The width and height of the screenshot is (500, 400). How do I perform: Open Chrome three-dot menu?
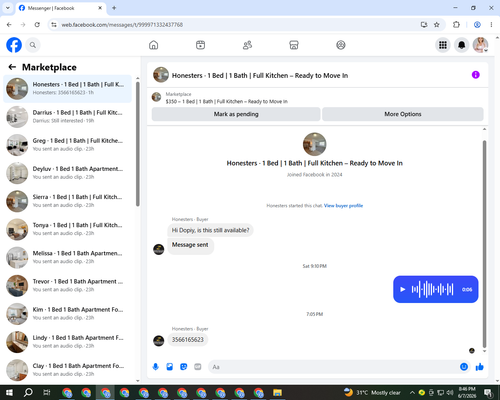pos(491,25)
